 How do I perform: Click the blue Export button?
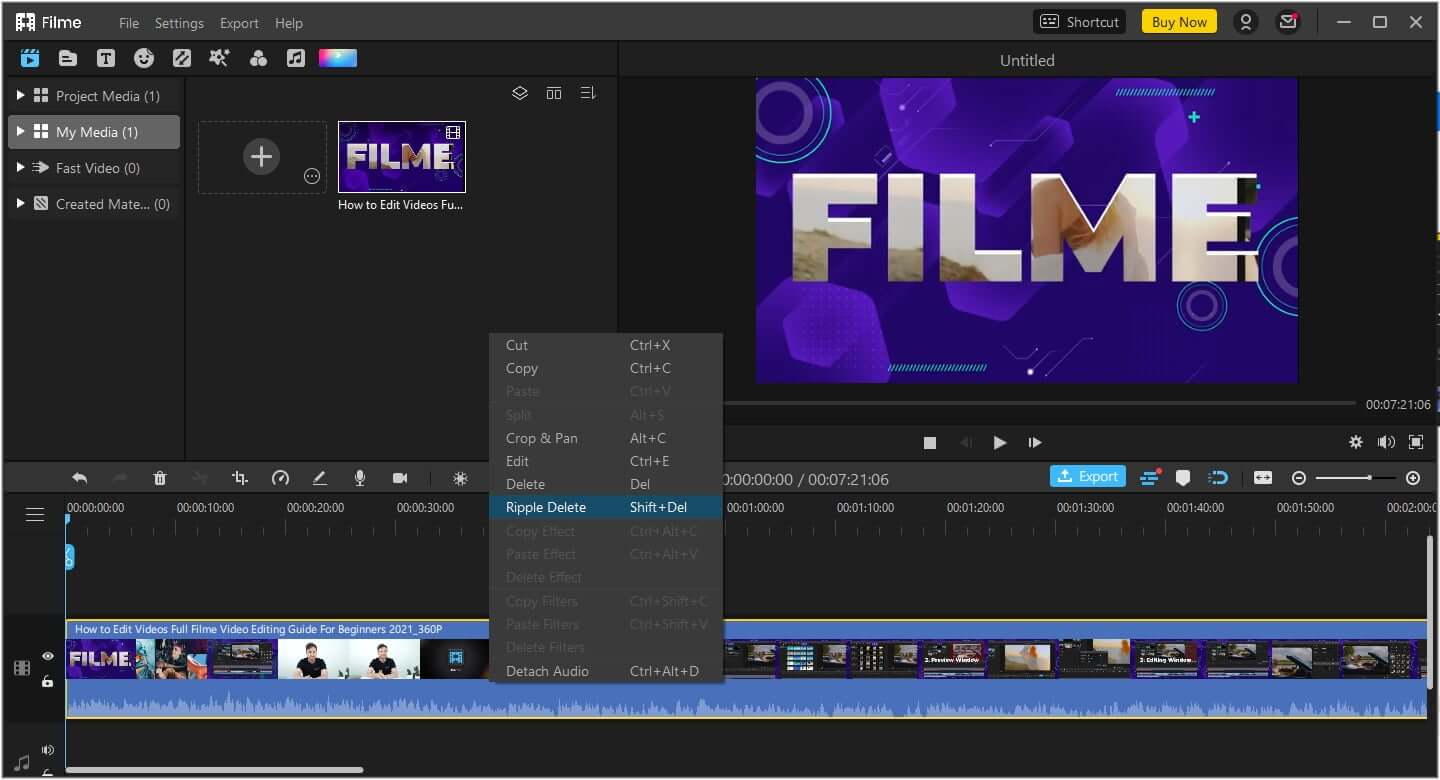coord(1088,476)
